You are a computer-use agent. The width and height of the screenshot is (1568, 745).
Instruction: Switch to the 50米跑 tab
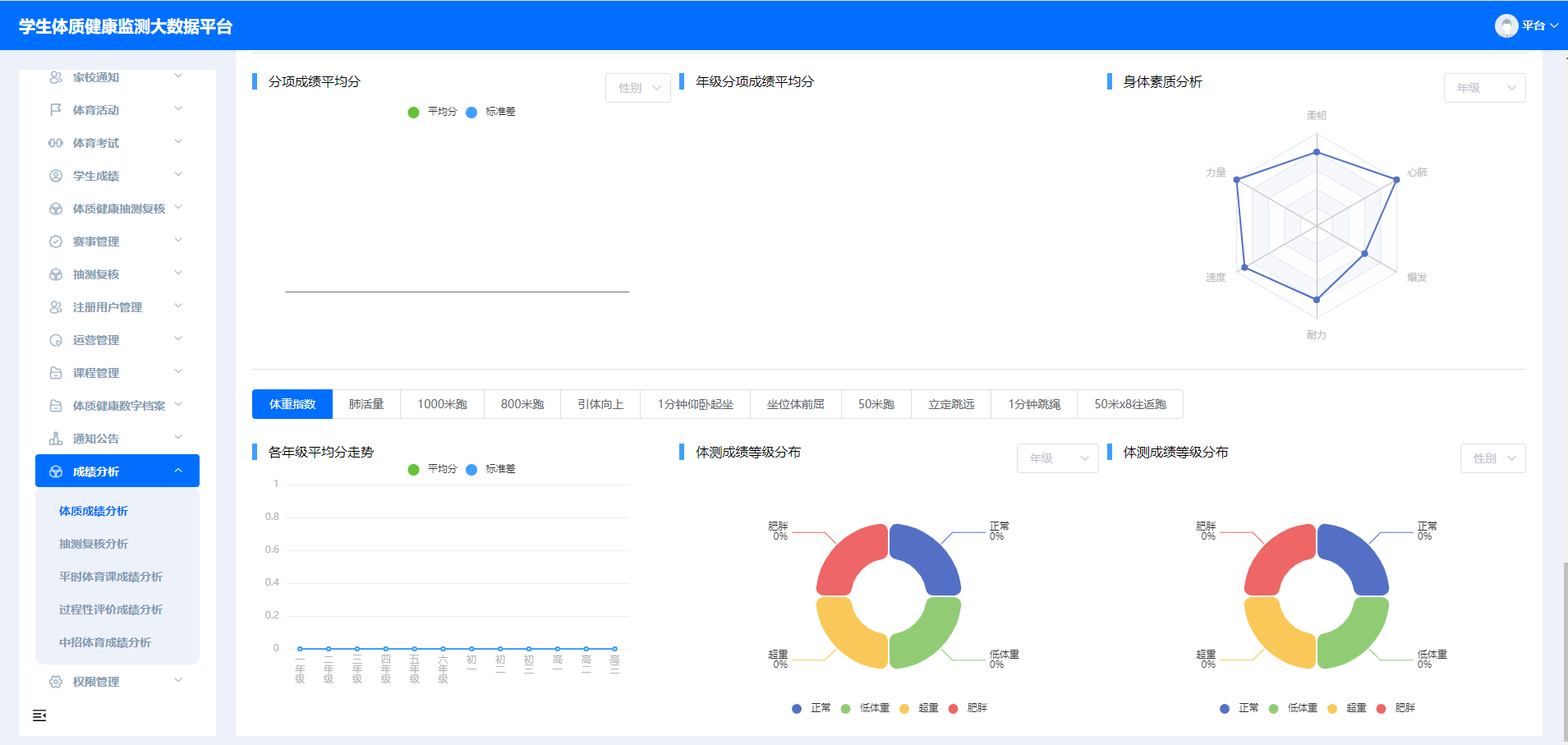(876, 404)
